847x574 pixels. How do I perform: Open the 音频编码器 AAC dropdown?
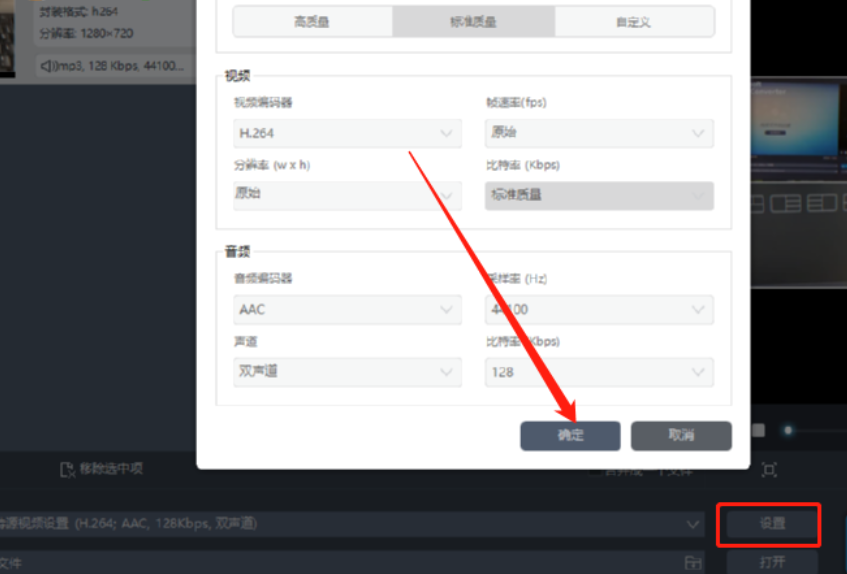347,309
